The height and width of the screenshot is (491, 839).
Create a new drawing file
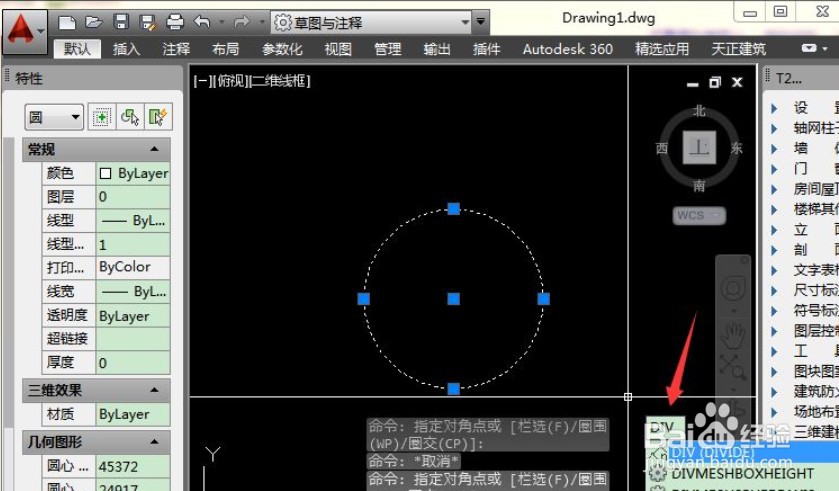click(x=67, y=22)
